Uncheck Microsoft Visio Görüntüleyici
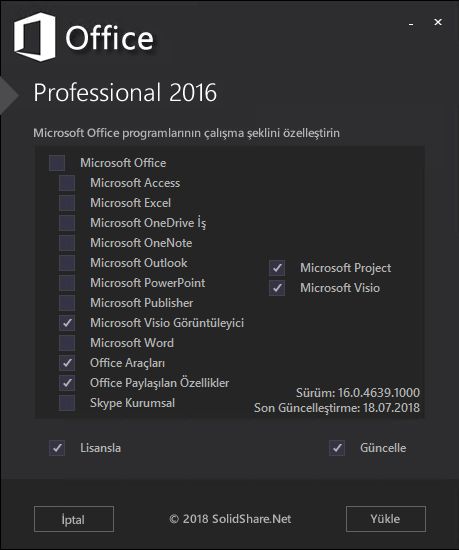 click(67, 323)
